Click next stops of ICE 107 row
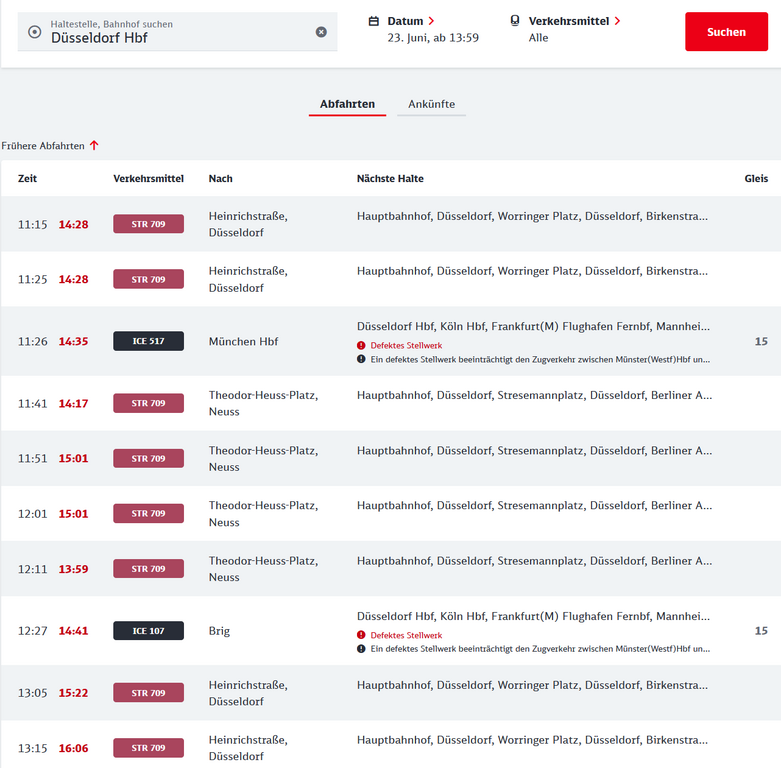781x768 pixels. [x=533, y=617]
